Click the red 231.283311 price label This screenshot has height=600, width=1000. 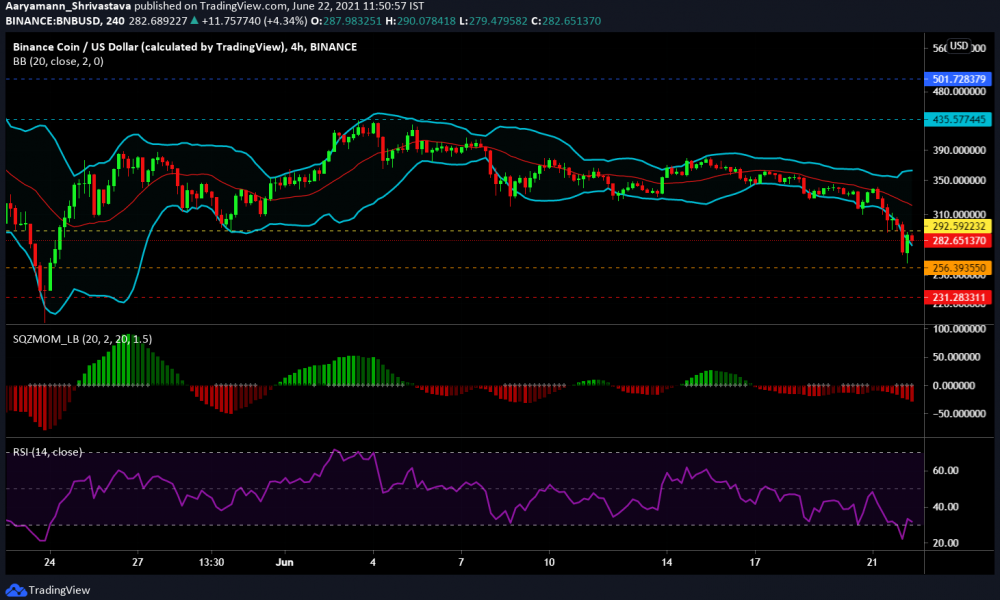point(958,297)
